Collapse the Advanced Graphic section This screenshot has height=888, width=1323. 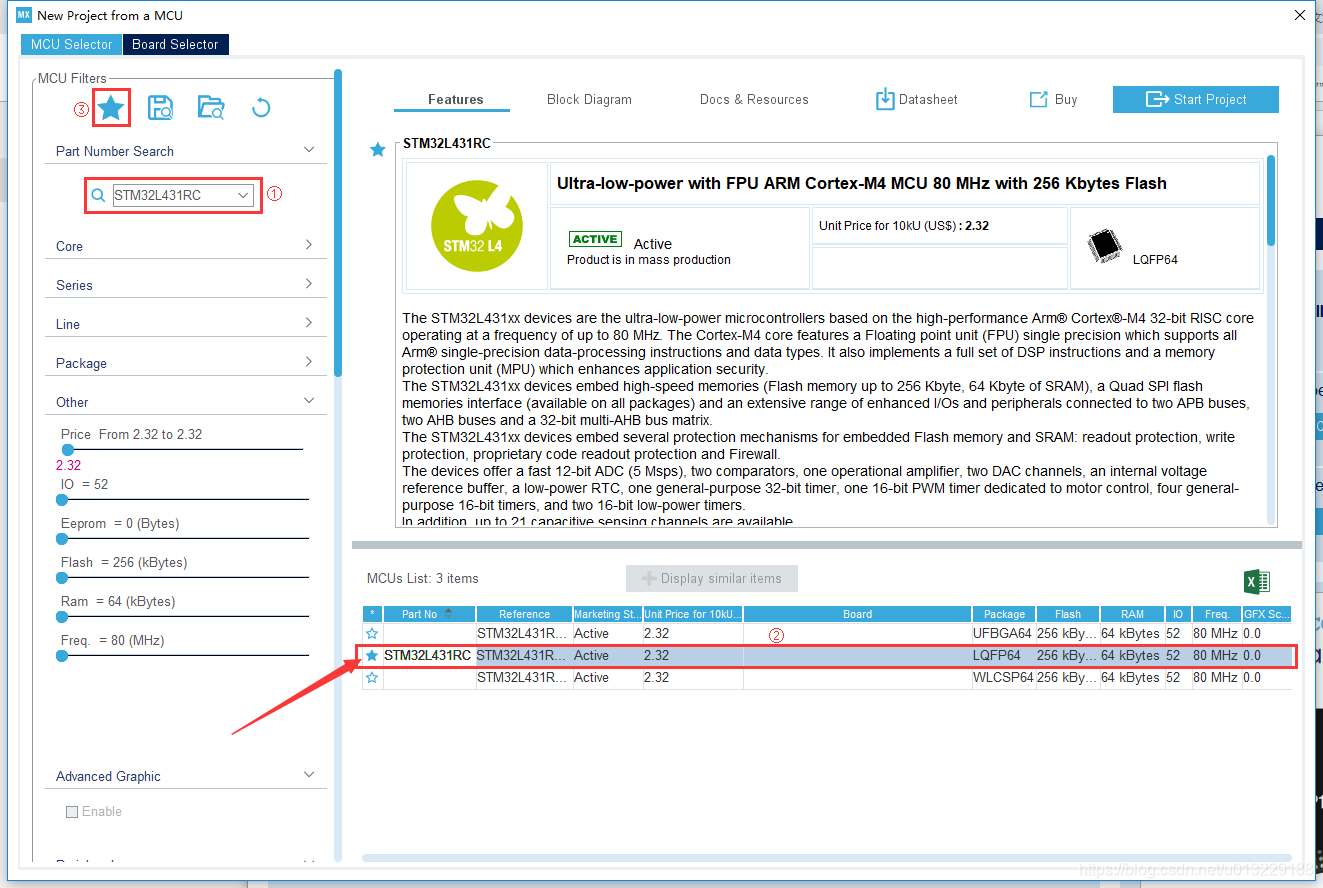pyautogui.click(x=309, y=775)
